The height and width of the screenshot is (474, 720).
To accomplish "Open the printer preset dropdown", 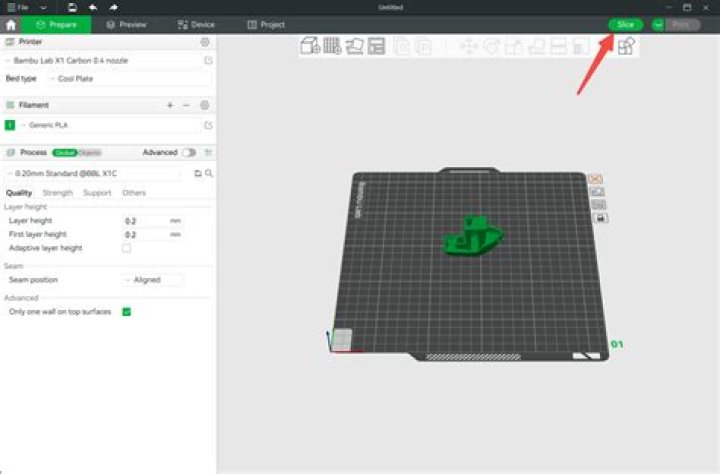I will click(104, 61).
